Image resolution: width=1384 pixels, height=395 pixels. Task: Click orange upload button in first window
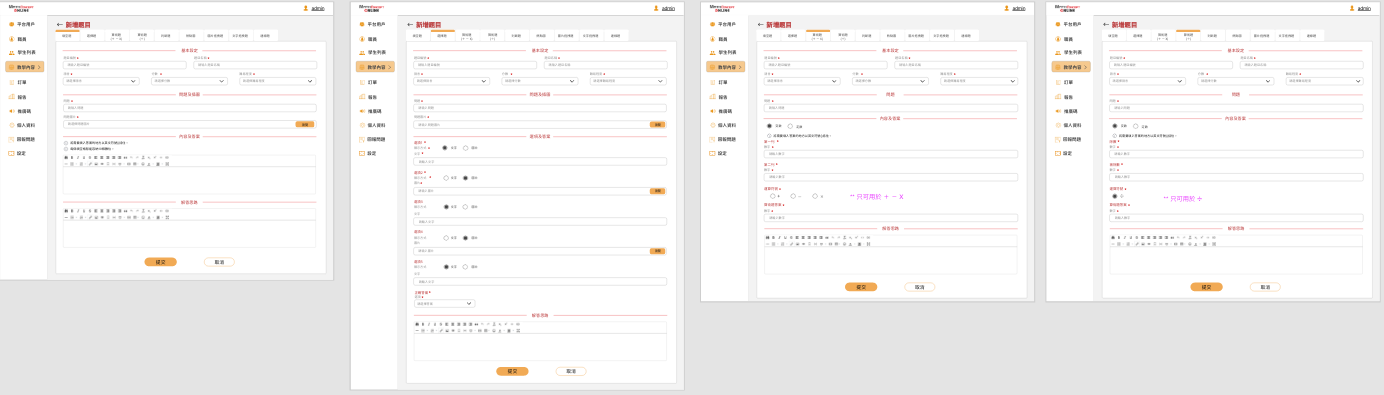[x=304, y=124]
